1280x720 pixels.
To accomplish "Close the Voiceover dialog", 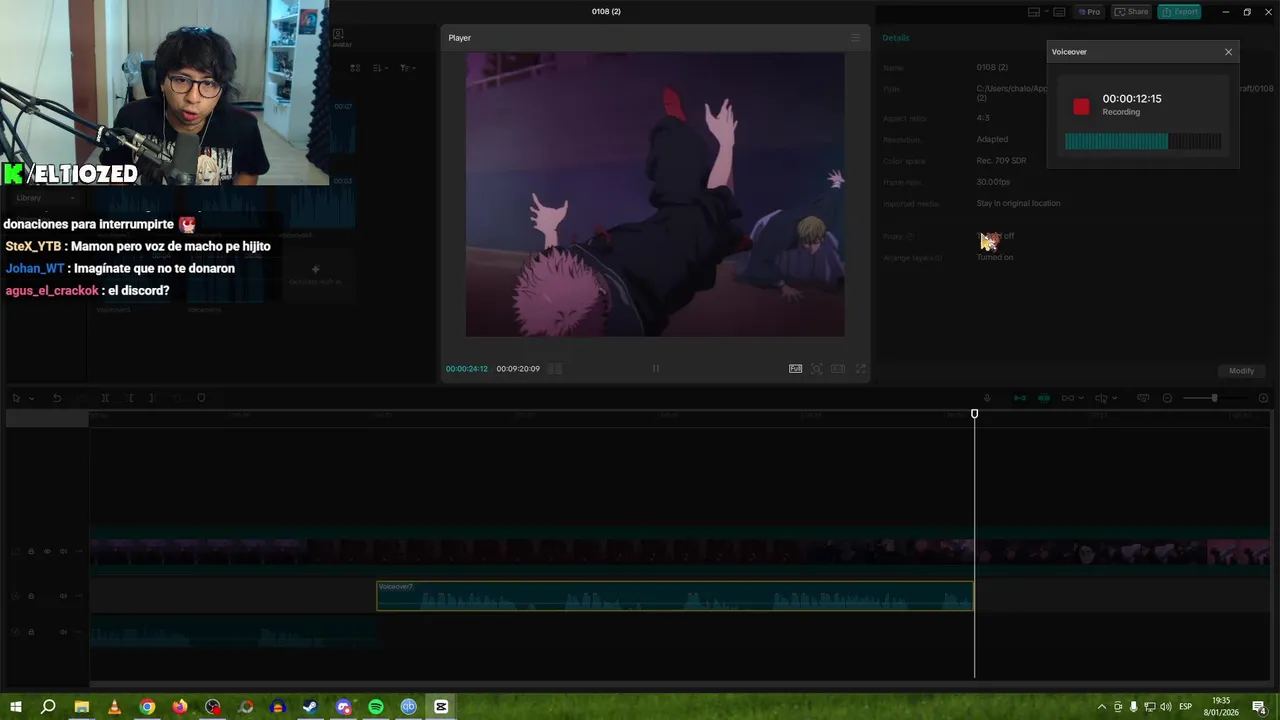I will (1228, 52).
